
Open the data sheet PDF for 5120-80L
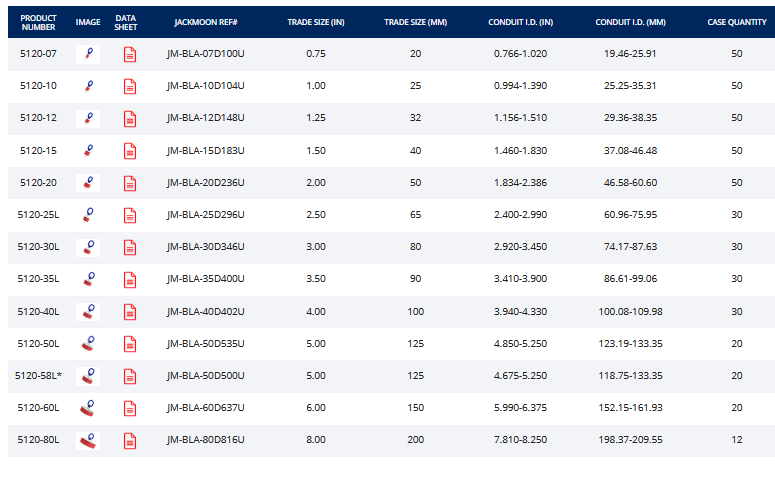[129, 440]
